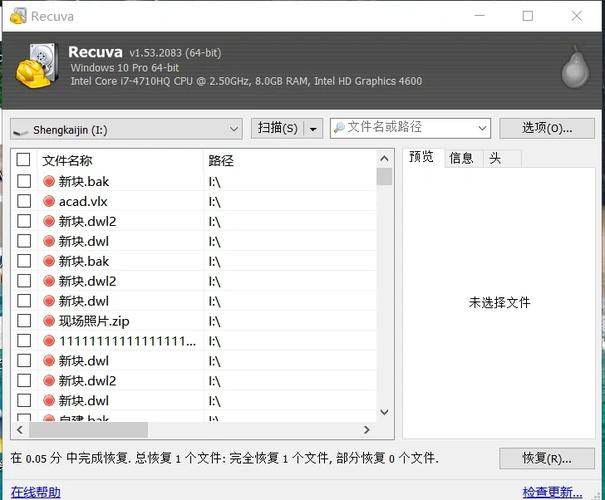Click the drive icon beside Shengkaijin (I:)
The width and height of the screenshot is (605, 500).
(x=21, y=132)
